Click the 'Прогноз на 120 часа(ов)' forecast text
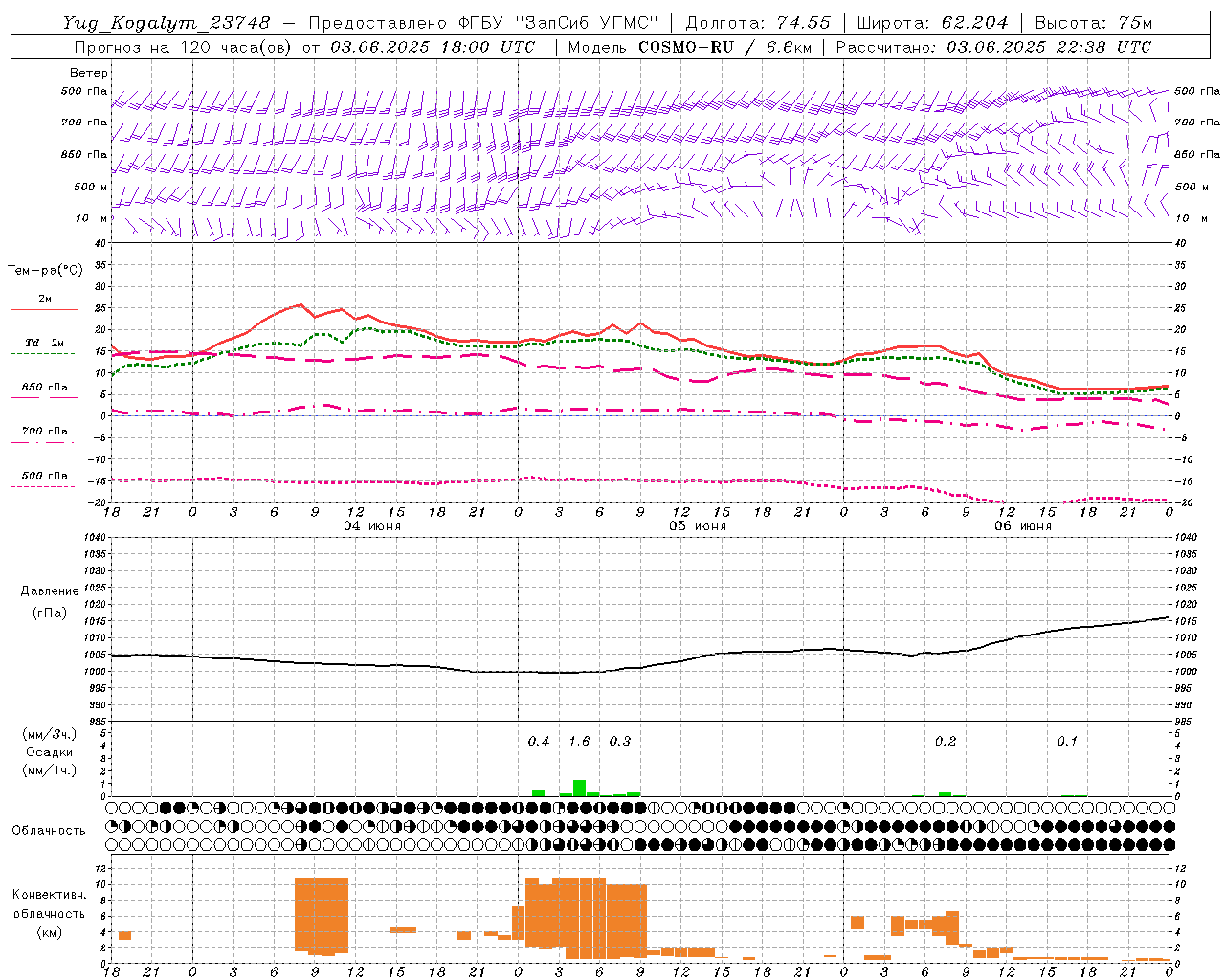Viewport: 1225px width, 980px height. [x=184, y=47]
